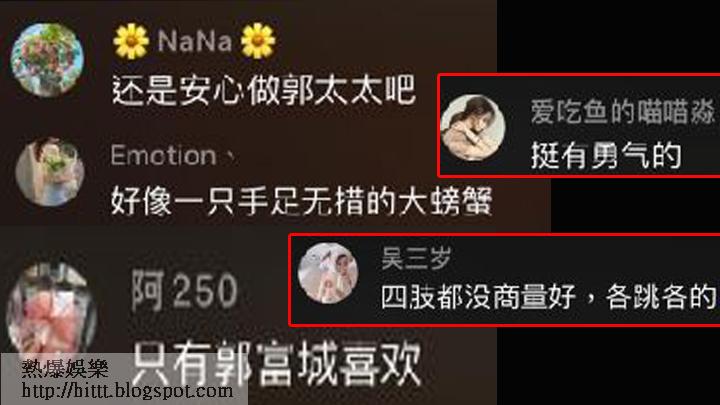Select comment 好像一只手足无措的大螃蟹
The height and width of the screenshot is (405, 720).
[302, 201]
